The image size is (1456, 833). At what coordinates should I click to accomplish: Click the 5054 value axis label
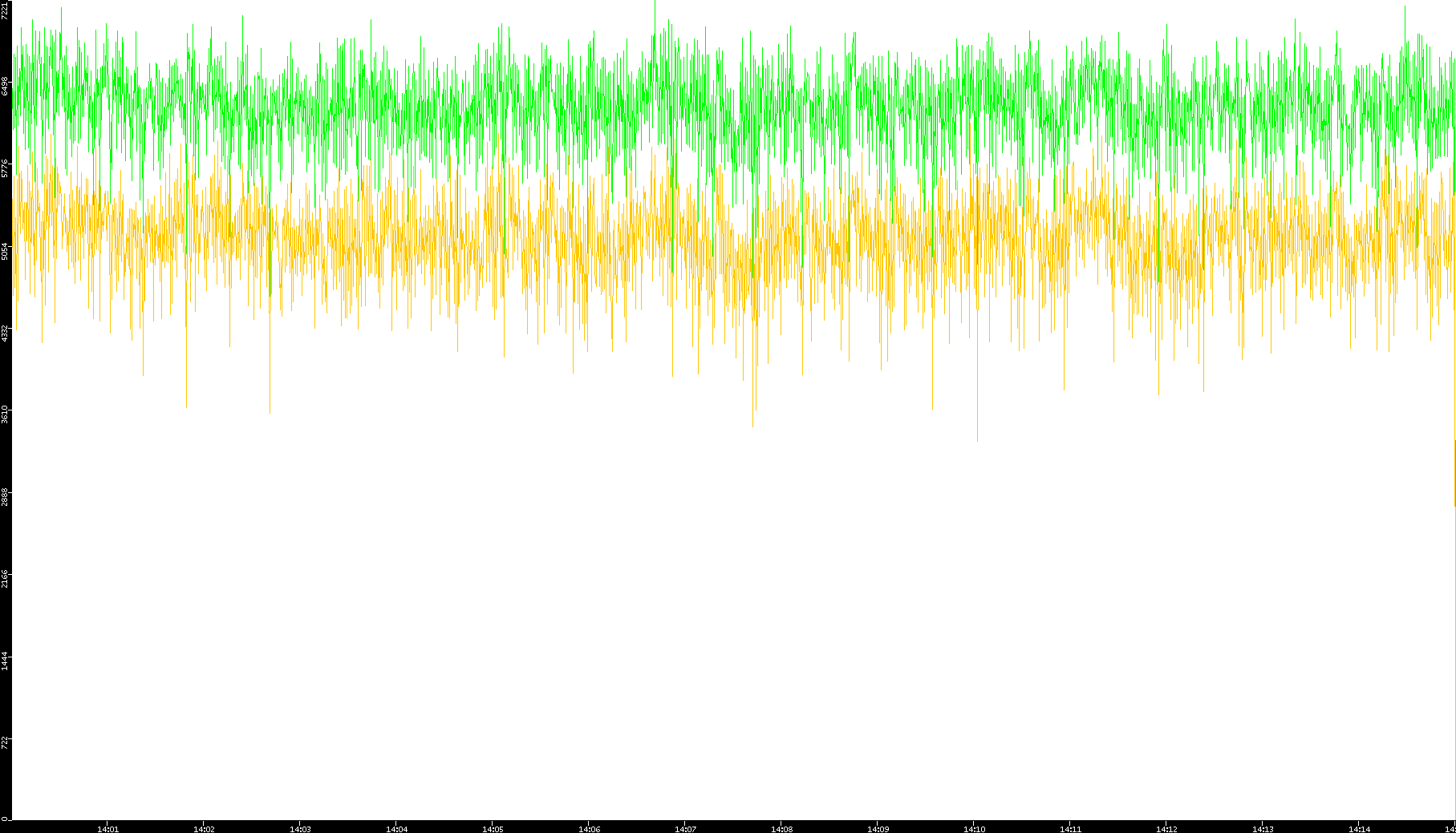pos(5,251)
